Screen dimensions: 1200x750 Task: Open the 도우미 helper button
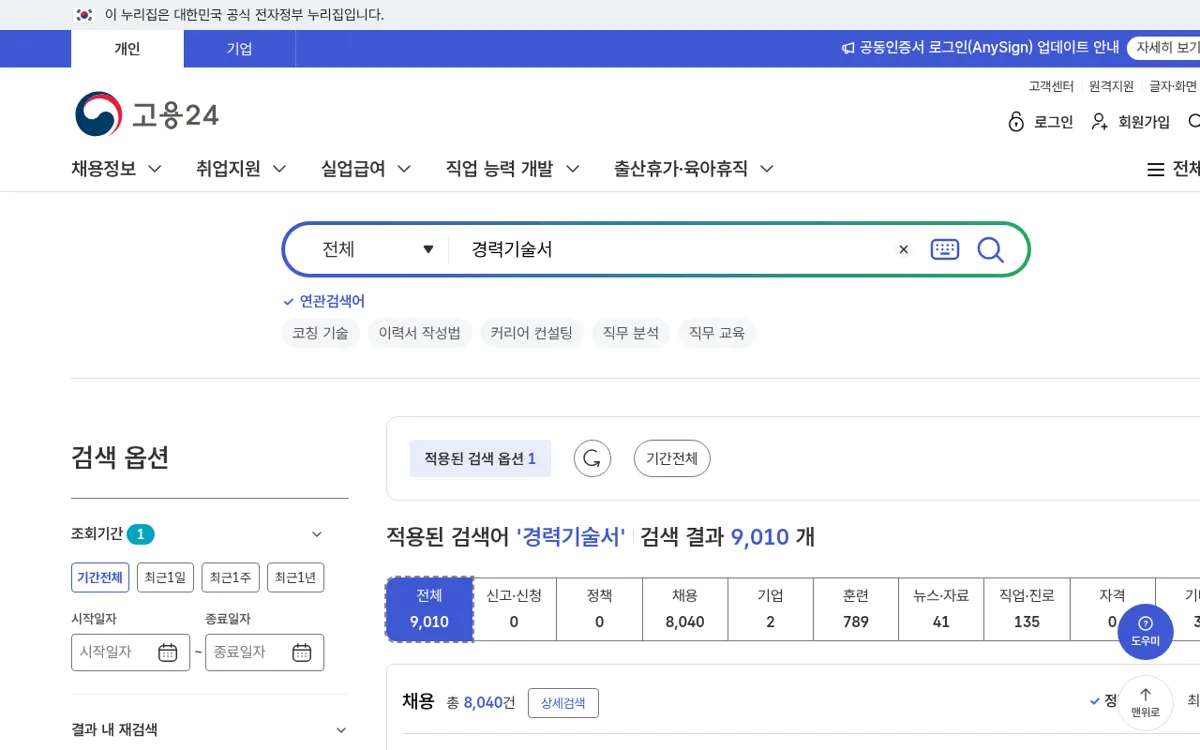pyautogui.click(x=1145, y=631)
